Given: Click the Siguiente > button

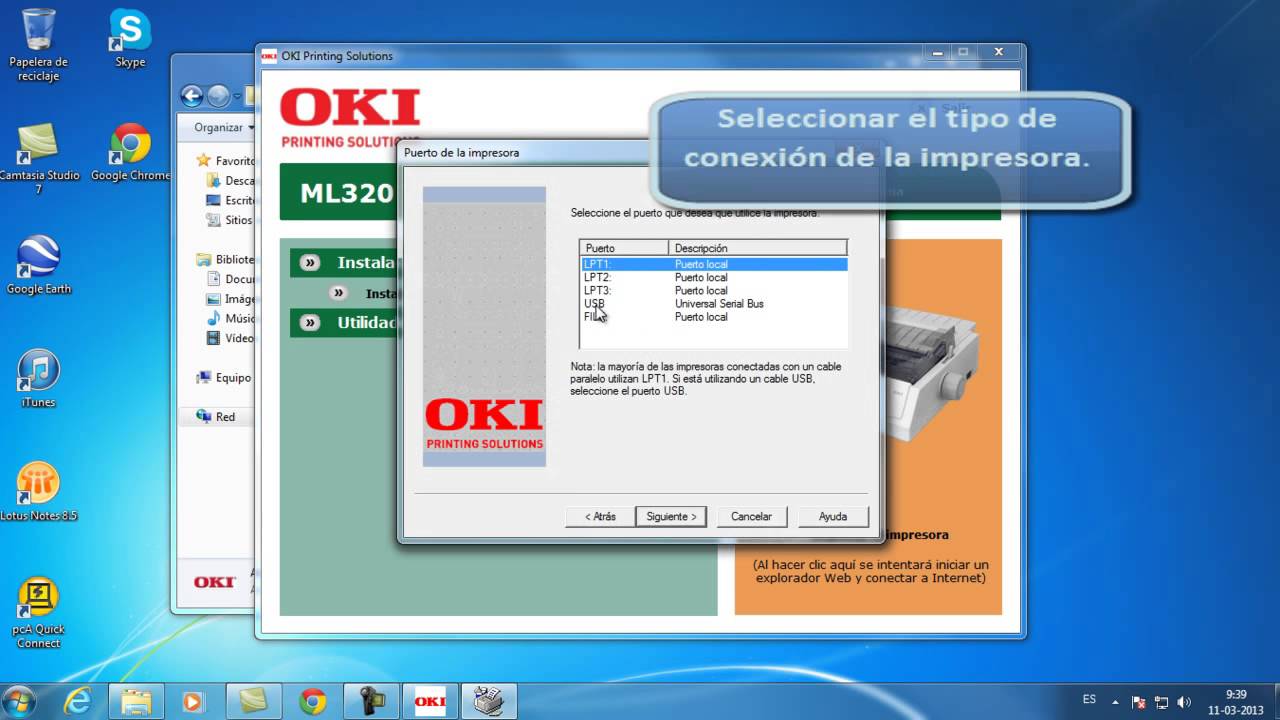Looking at the screenshot, I should [671, 517].
